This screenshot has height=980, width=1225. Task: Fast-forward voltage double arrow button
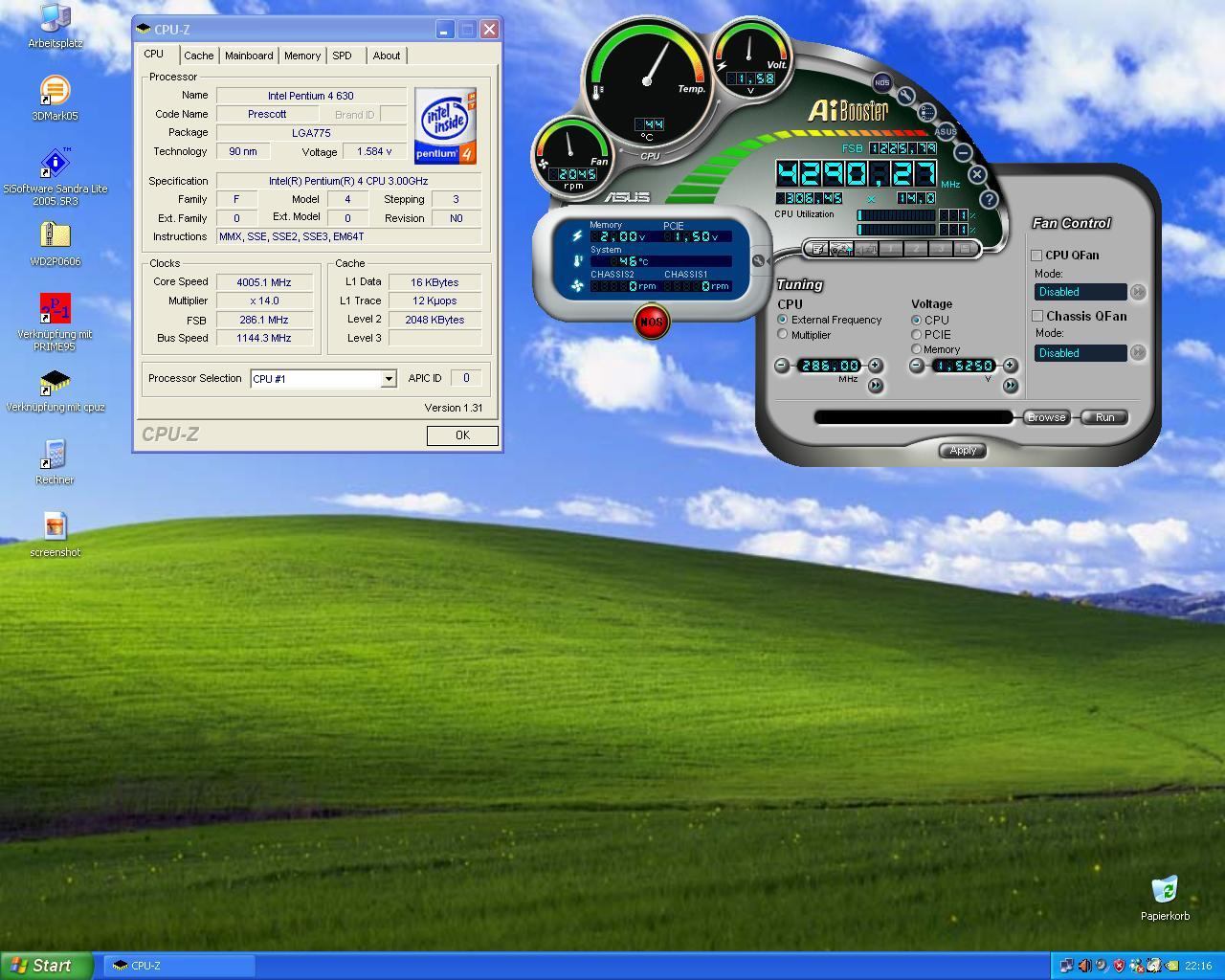[1010, 385]
